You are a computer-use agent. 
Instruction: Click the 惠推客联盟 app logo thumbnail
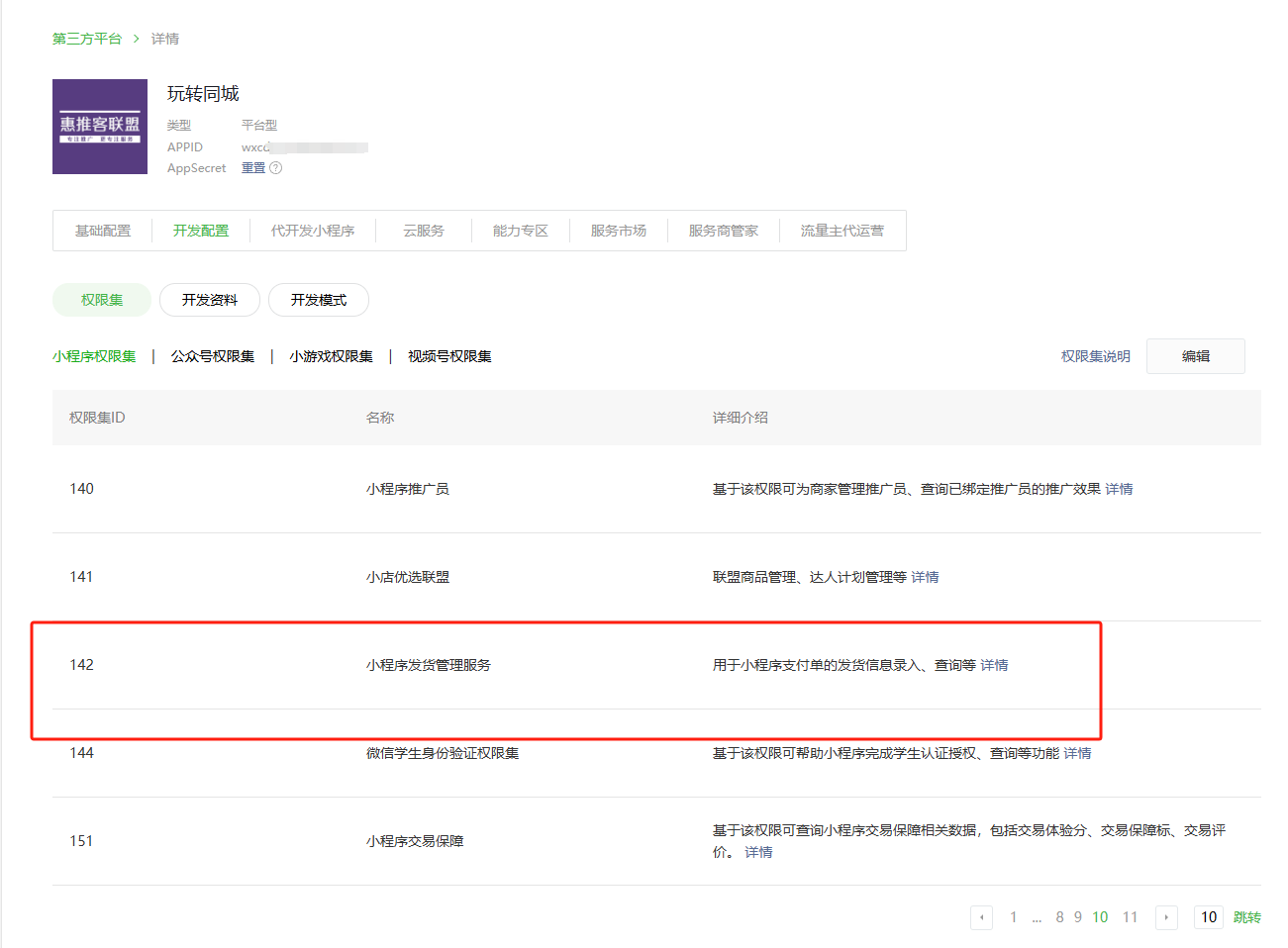(x=100, y=127)
